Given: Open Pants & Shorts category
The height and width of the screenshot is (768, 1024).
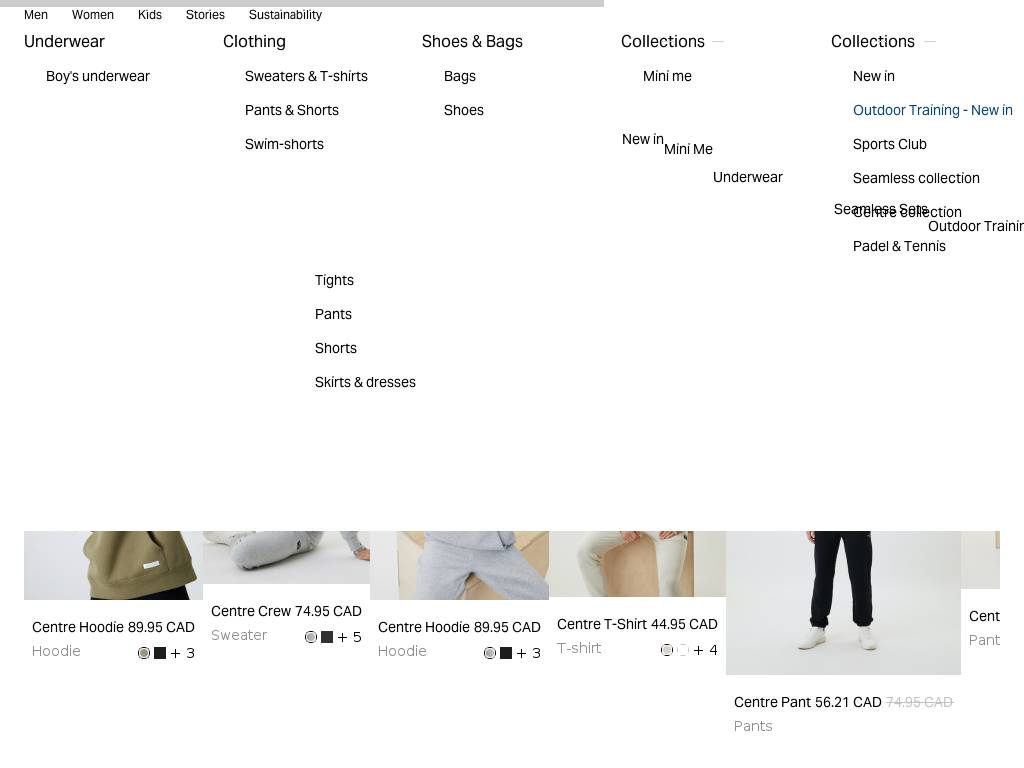Looking at the screenshot, I should [292, 110].
